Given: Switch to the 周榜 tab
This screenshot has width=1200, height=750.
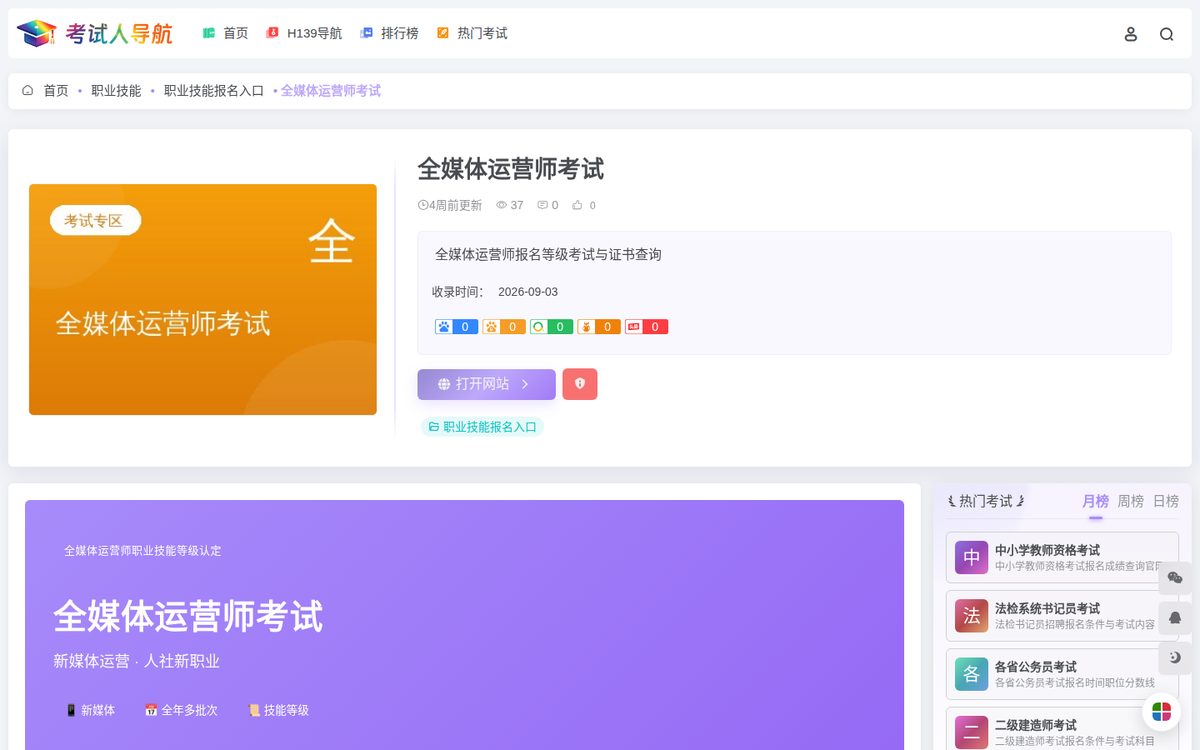Looking at the screenshot, I should pyautogui.click(x=1131, y=501).
